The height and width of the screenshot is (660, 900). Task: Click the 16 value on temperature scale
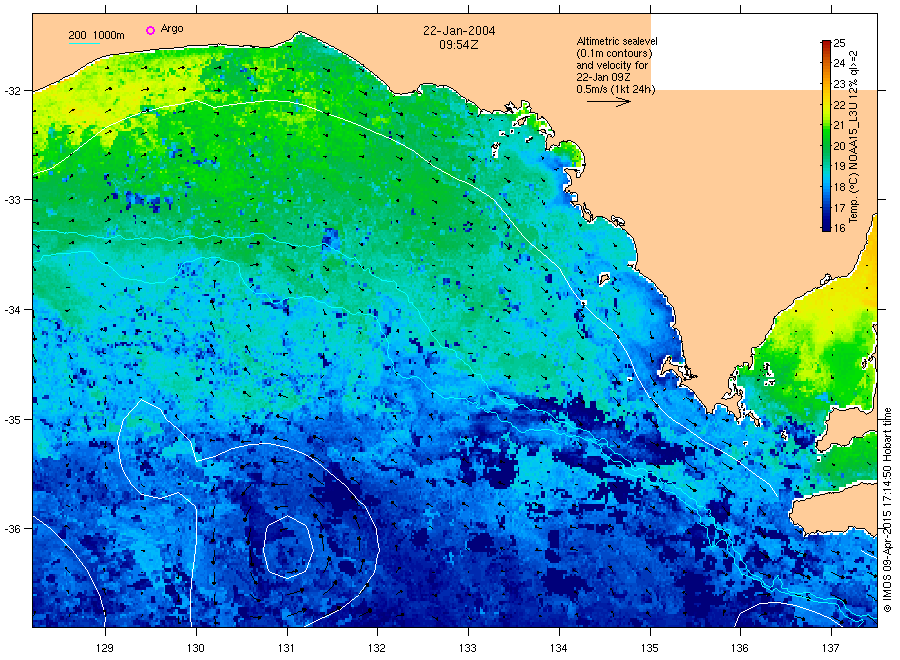839,228
